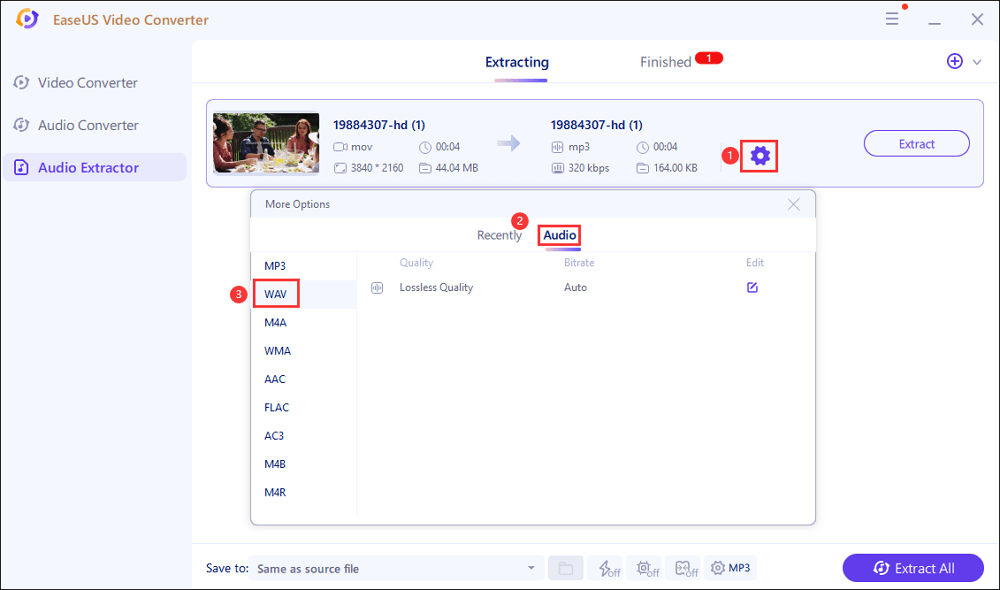The width and height of the screenshot is (1000, 590).
Task: Select AAC format in the list
Action: (x=275, y=379)
